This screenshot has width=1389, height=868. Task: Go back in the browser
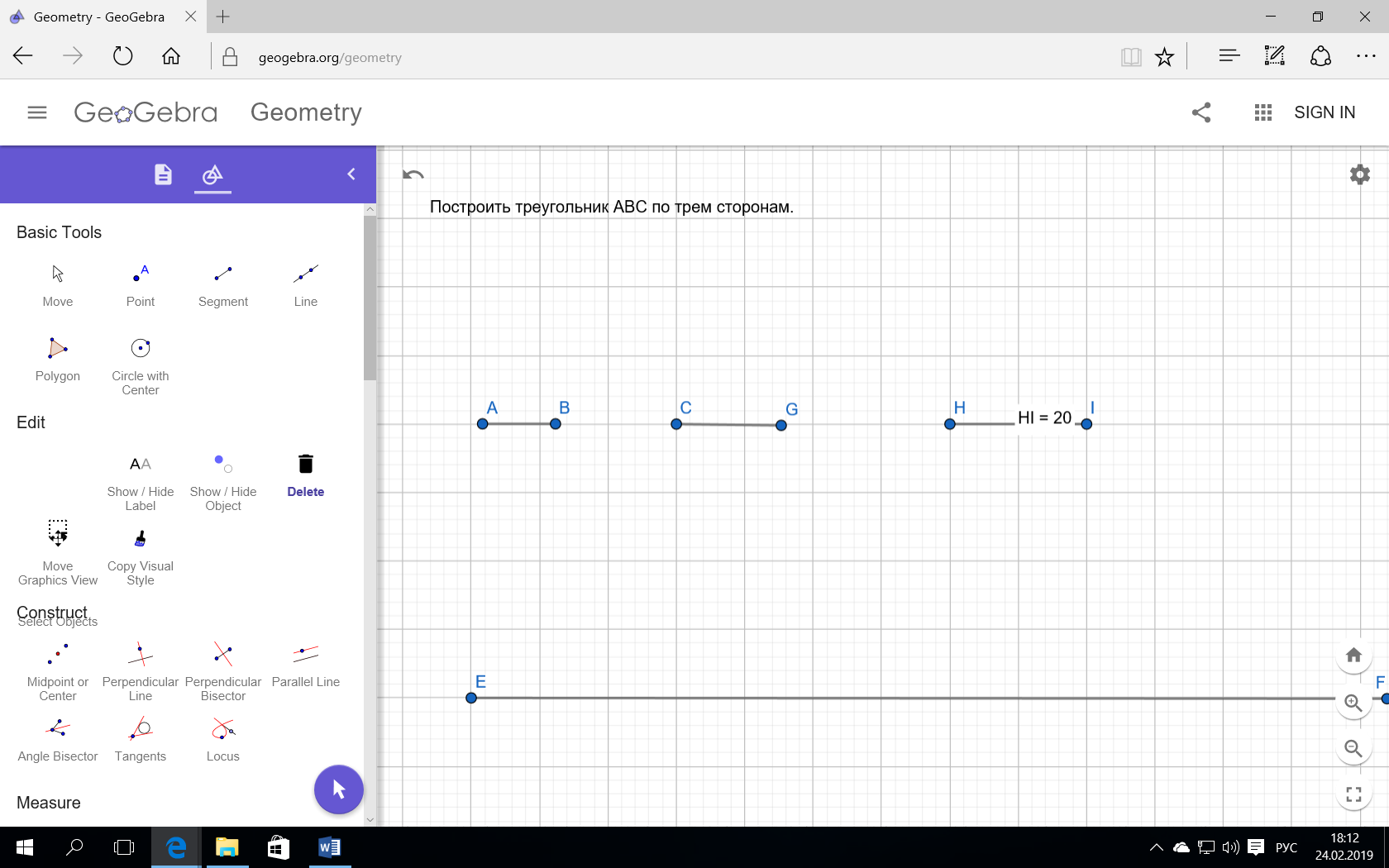23,56
